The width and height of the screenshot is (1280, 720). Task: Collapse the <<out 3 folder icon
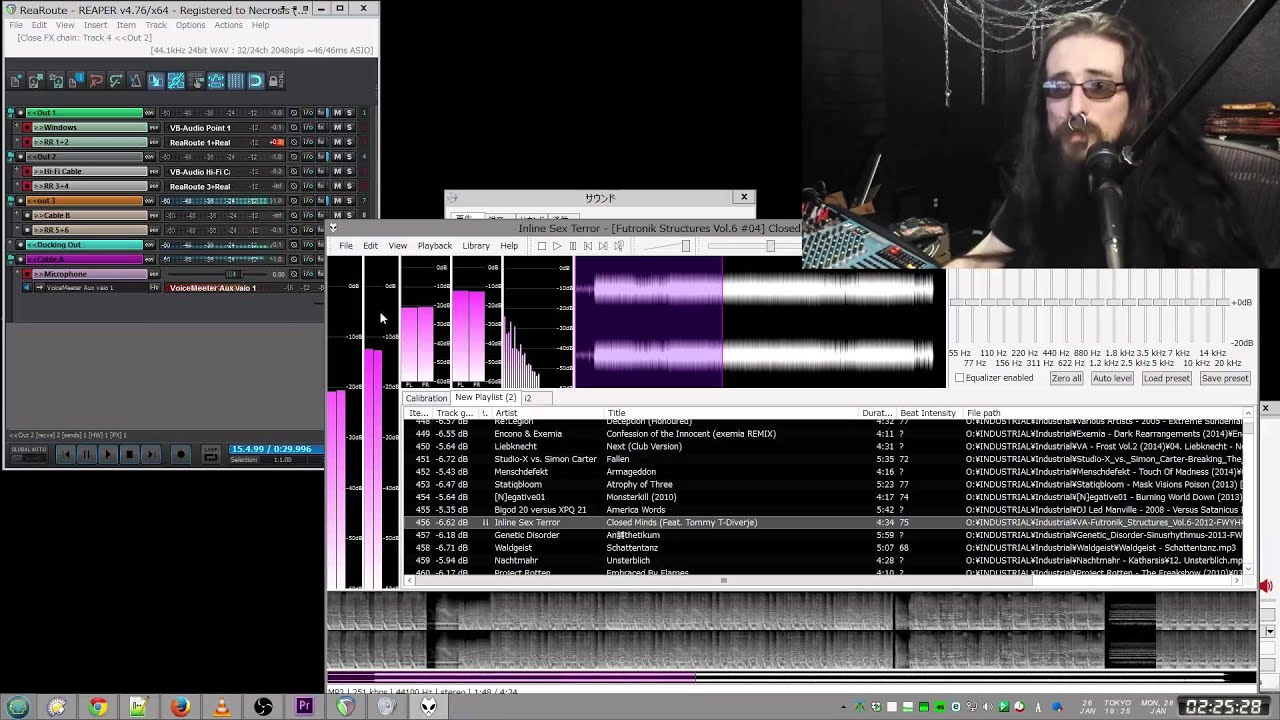point(11,201)
